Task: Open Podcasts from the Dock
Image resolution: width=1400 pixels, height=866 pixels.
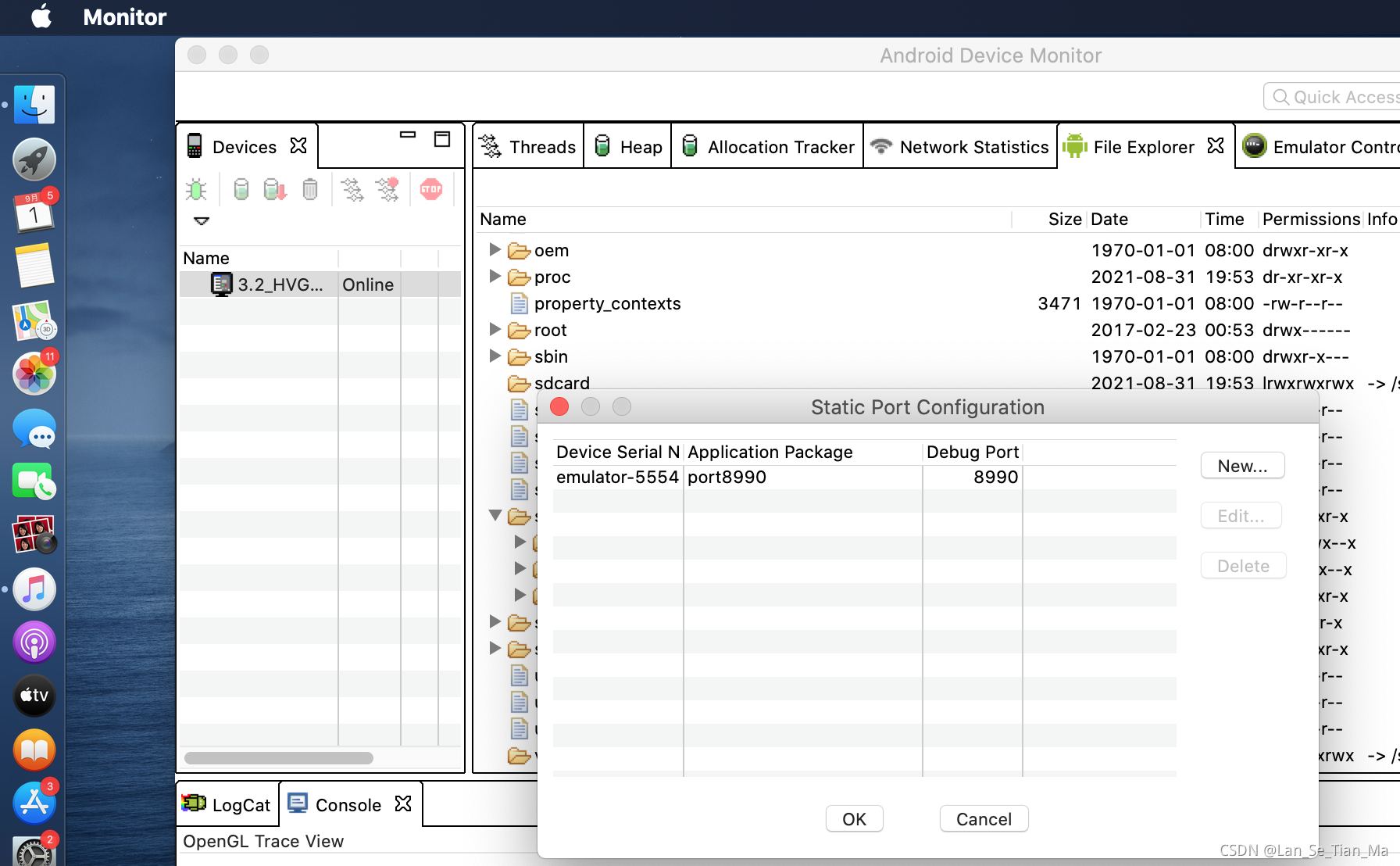Action: click(34, 642)
